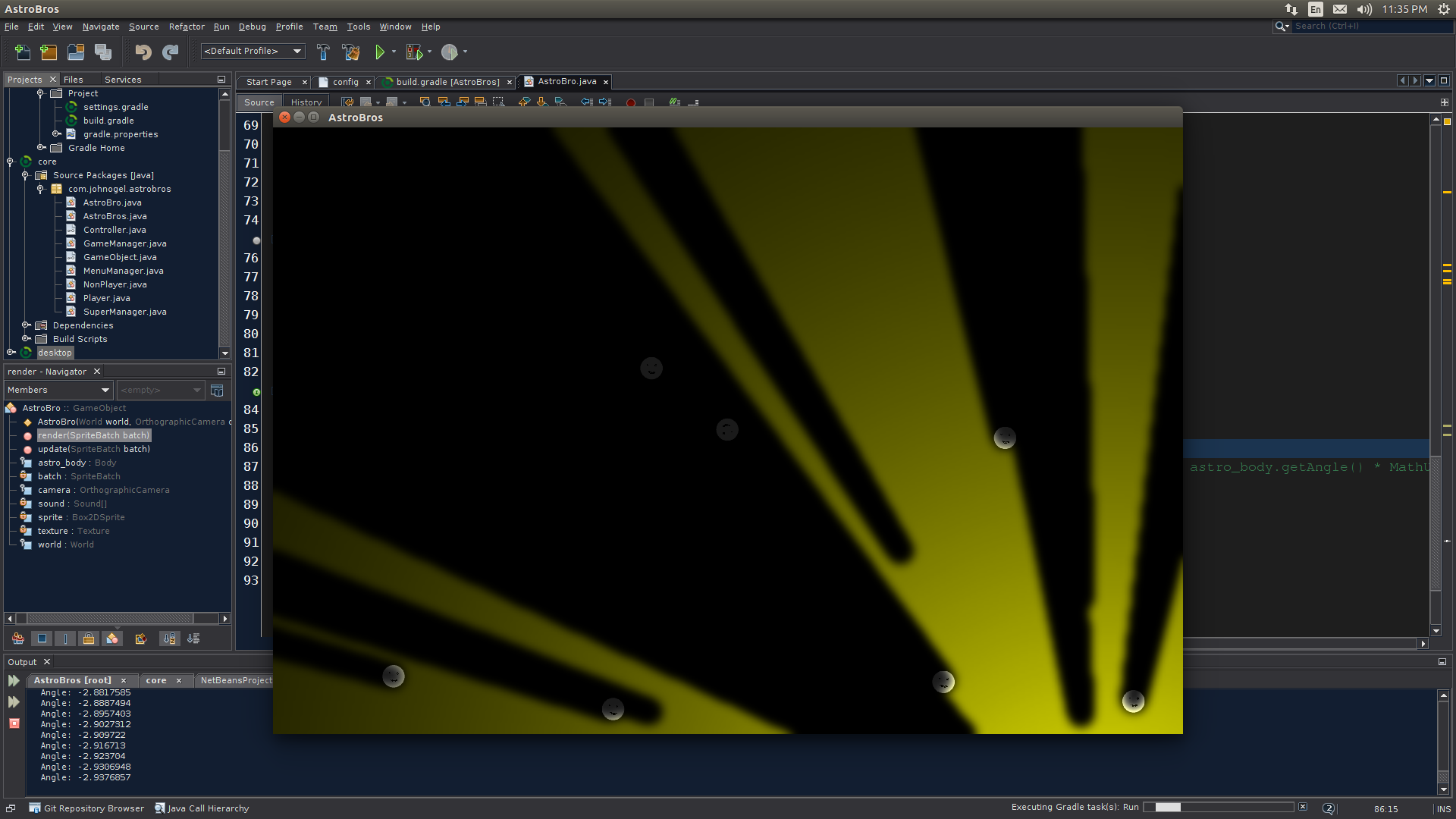Click the Open Project toolbar icon
This screenshot has width=1456, height=819.
pos(76,52)
